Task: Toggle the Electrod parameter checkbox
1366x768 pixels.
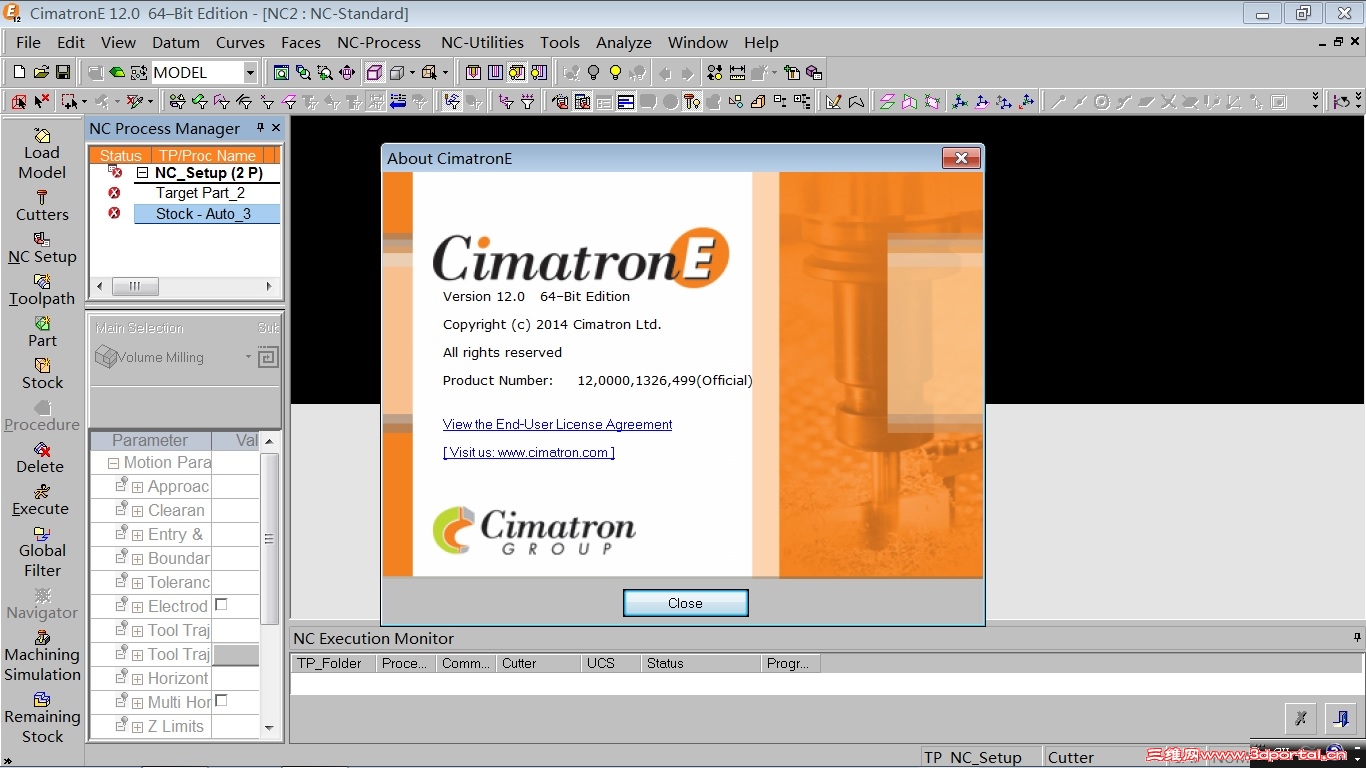Action: click(221, 605)
